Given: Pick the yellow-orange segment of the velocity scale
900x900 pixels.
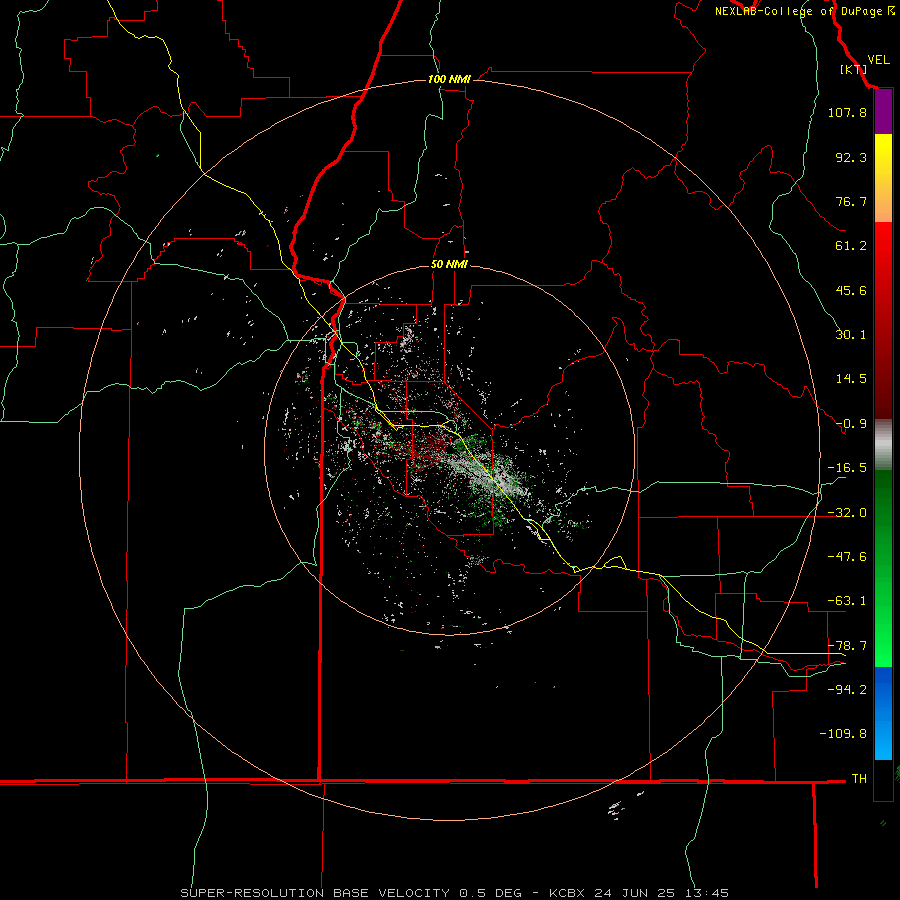Looking at the screenshot, I should pos(883,178).
